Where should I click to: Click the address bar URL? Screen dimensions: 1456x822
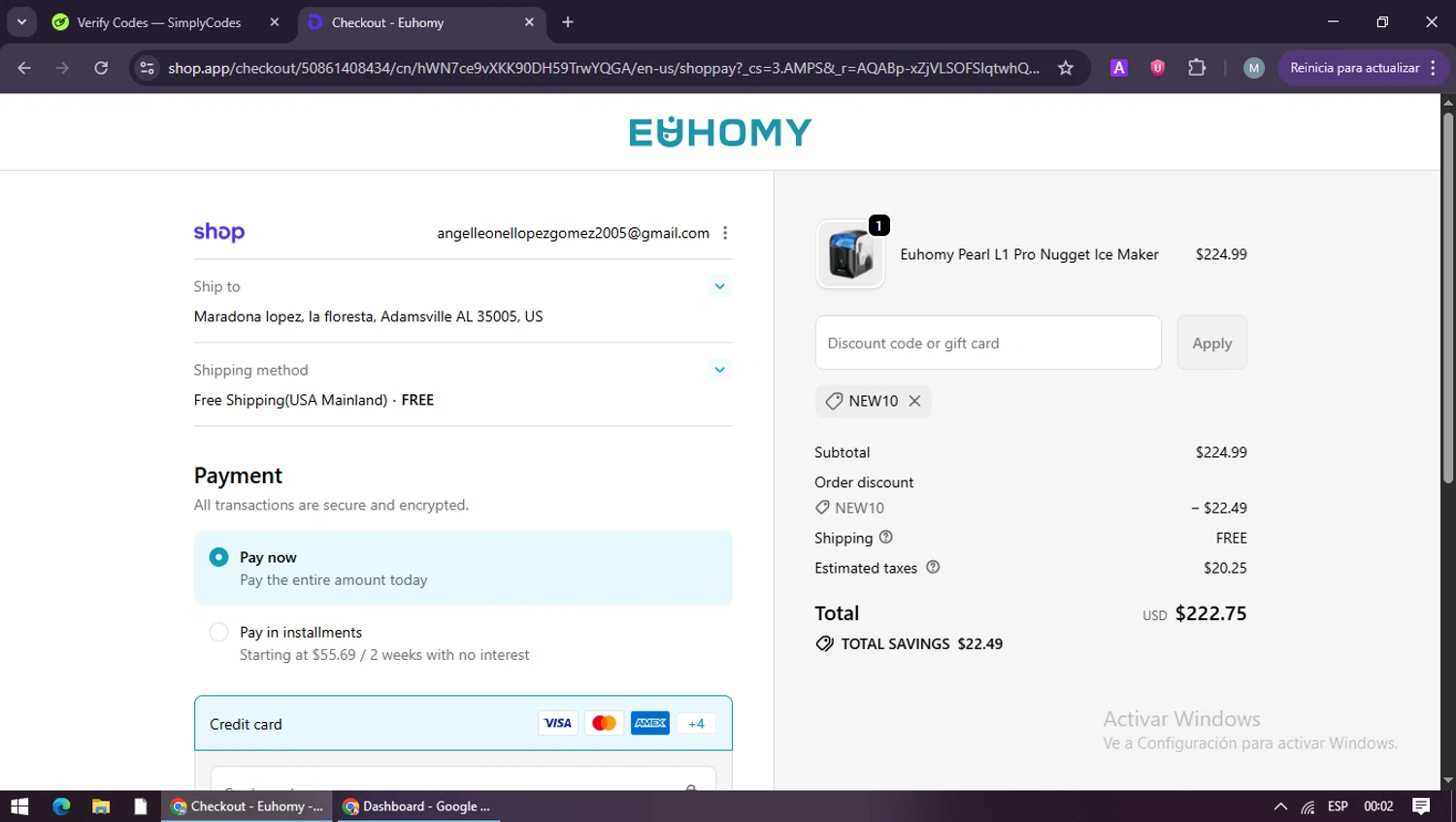click(603, 68)
